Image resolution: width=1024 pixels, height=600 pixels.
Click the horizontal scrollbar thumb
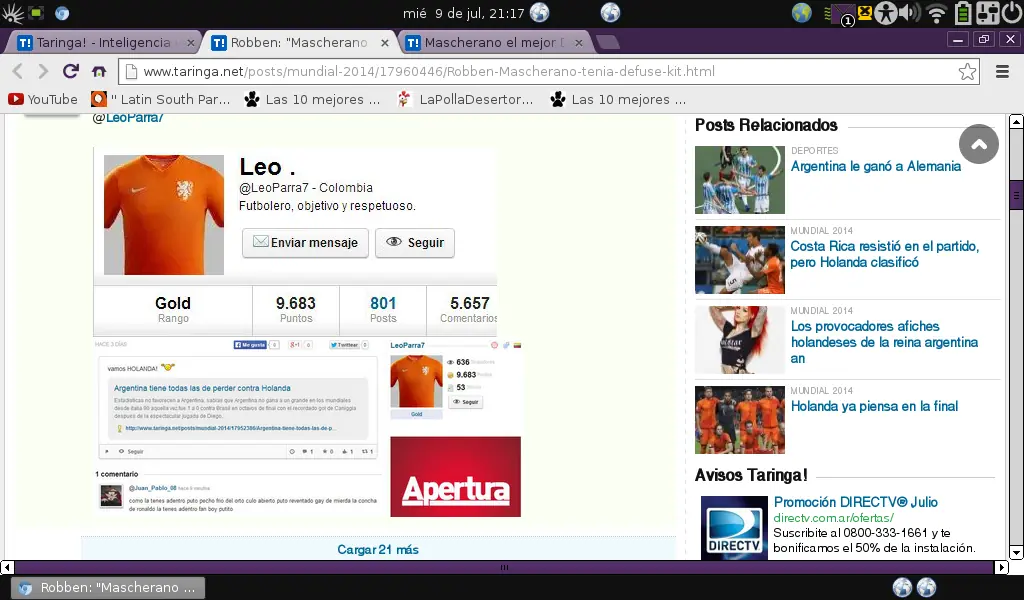tap(504, 567)
